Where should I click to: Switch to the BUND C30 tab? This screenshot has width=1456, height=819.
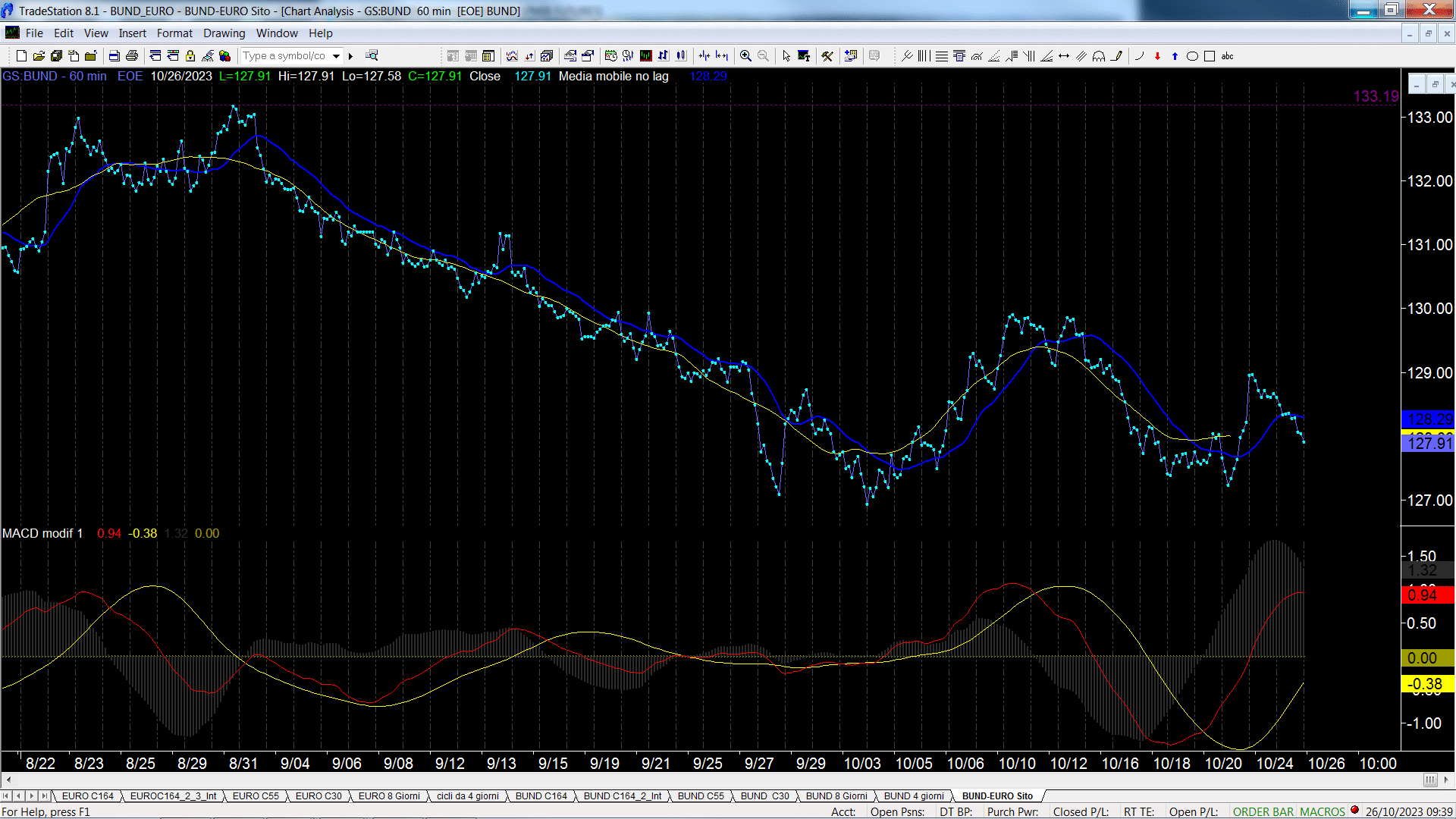click(765, 796)
